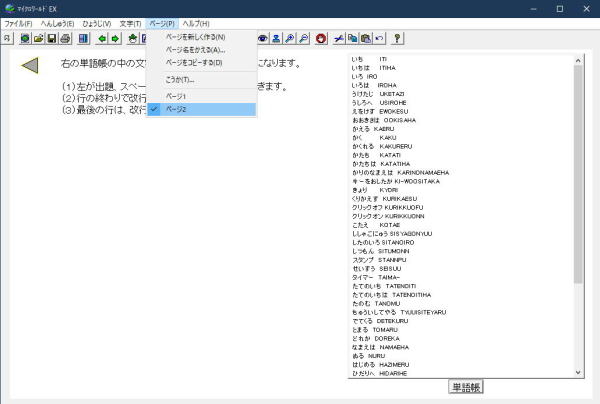Image resolution: width=600 pixels, height=404 pixels.
Task: Choose ページ名をかえる(A)... menu entry
Action: click(201, 50)
